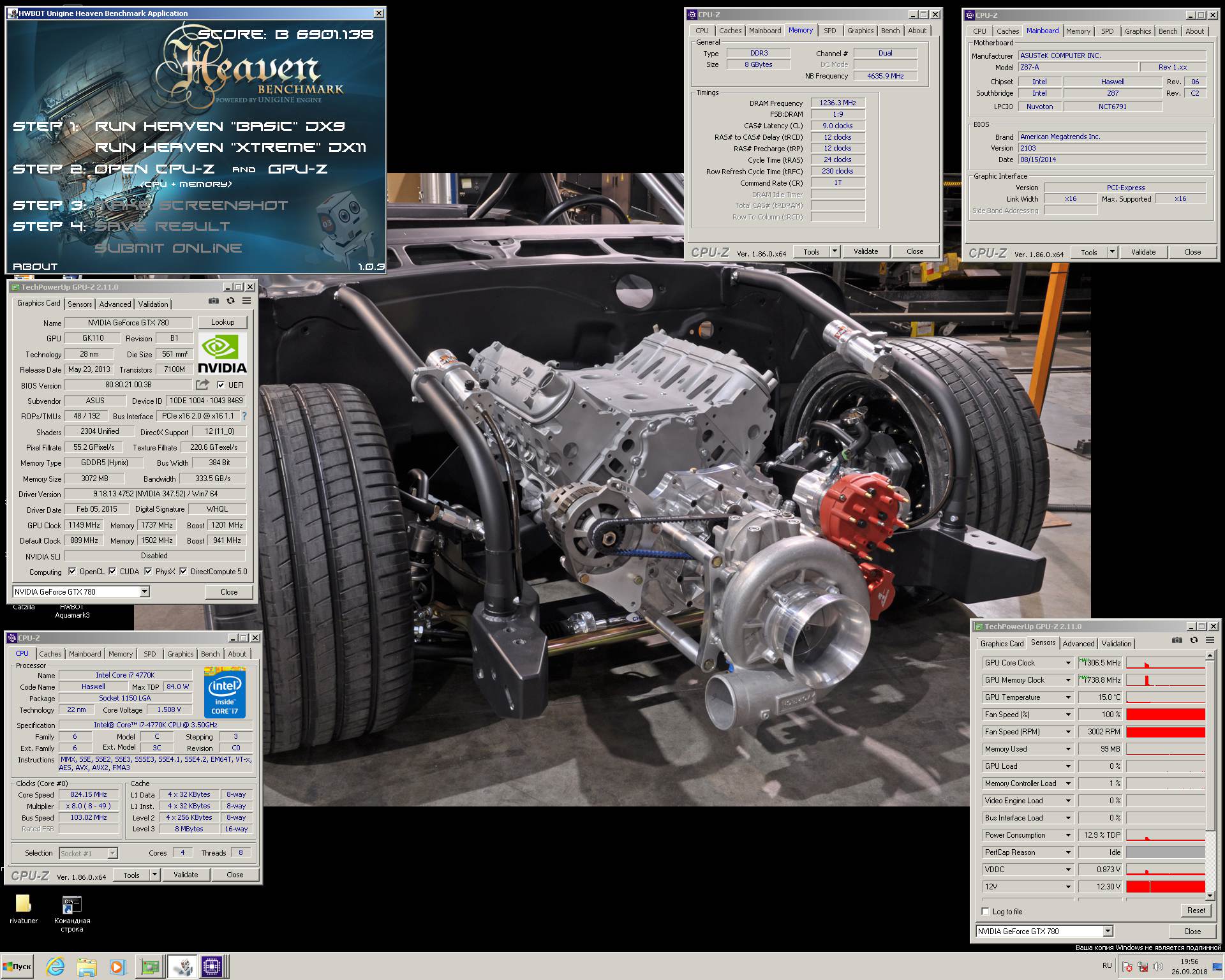Viewport: 1225px width, 980px height.
Task: Open Advanced tab in GPU-Z Sensors window
Action: [x=1078, y=644]
